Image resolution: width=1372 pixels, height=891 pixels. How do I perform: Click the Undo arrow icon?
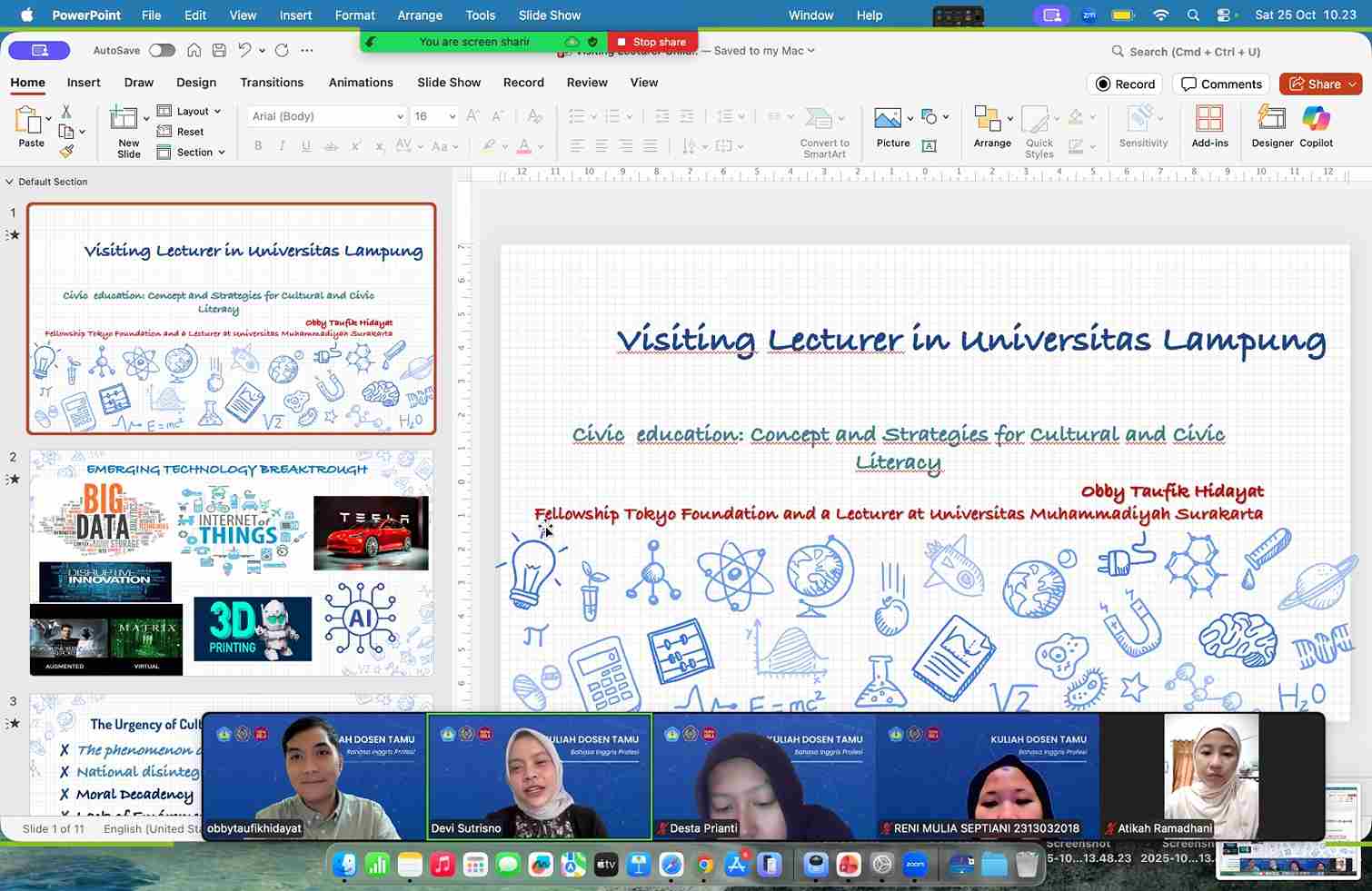pos(244,51)
